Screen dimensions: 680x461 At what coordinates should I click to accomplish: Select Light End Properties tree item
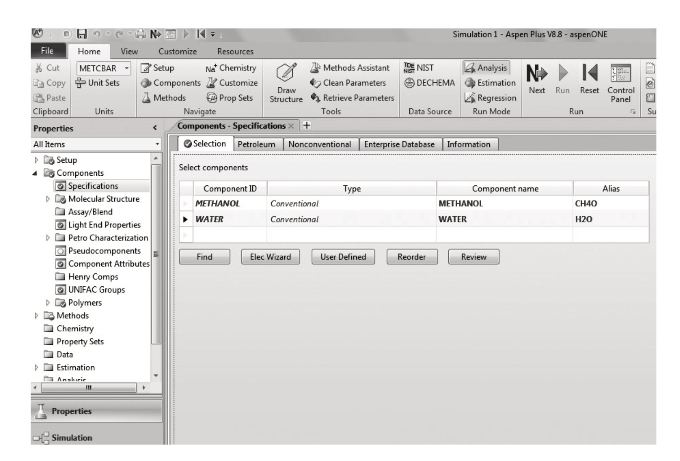(x=104, y=225)
